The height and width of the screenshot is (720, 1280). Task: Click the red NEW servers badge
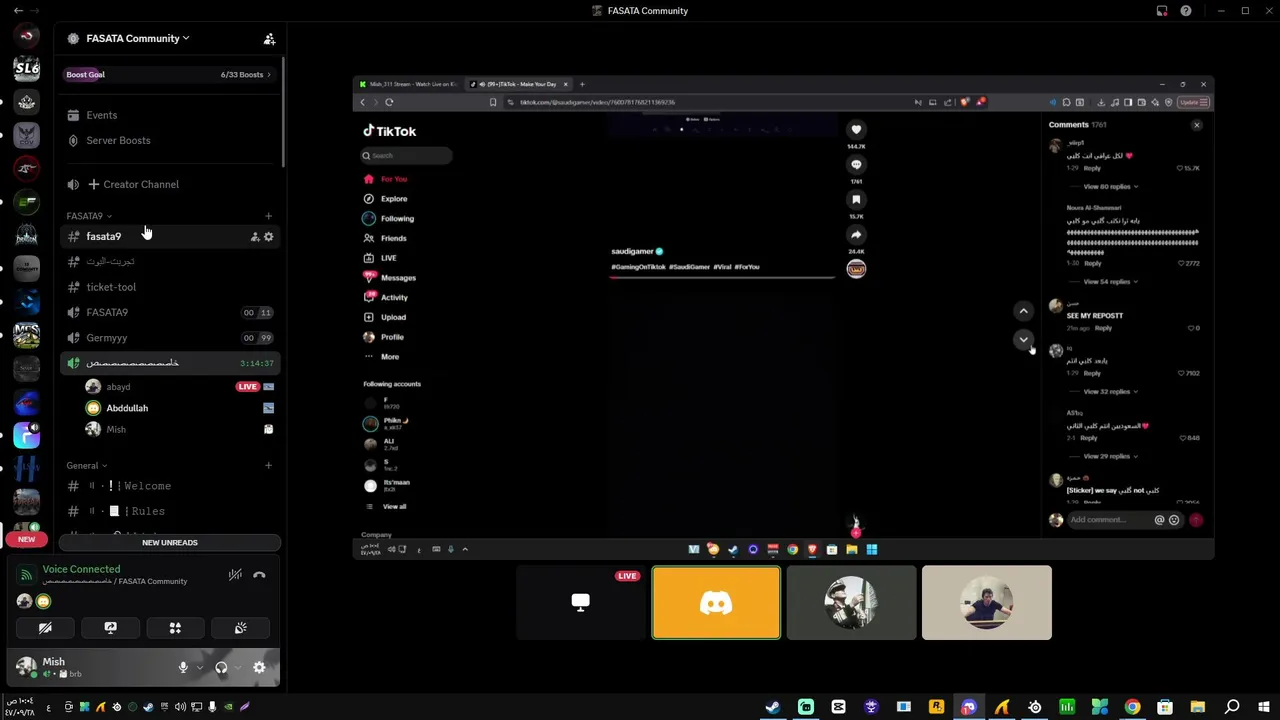[26, 539]
